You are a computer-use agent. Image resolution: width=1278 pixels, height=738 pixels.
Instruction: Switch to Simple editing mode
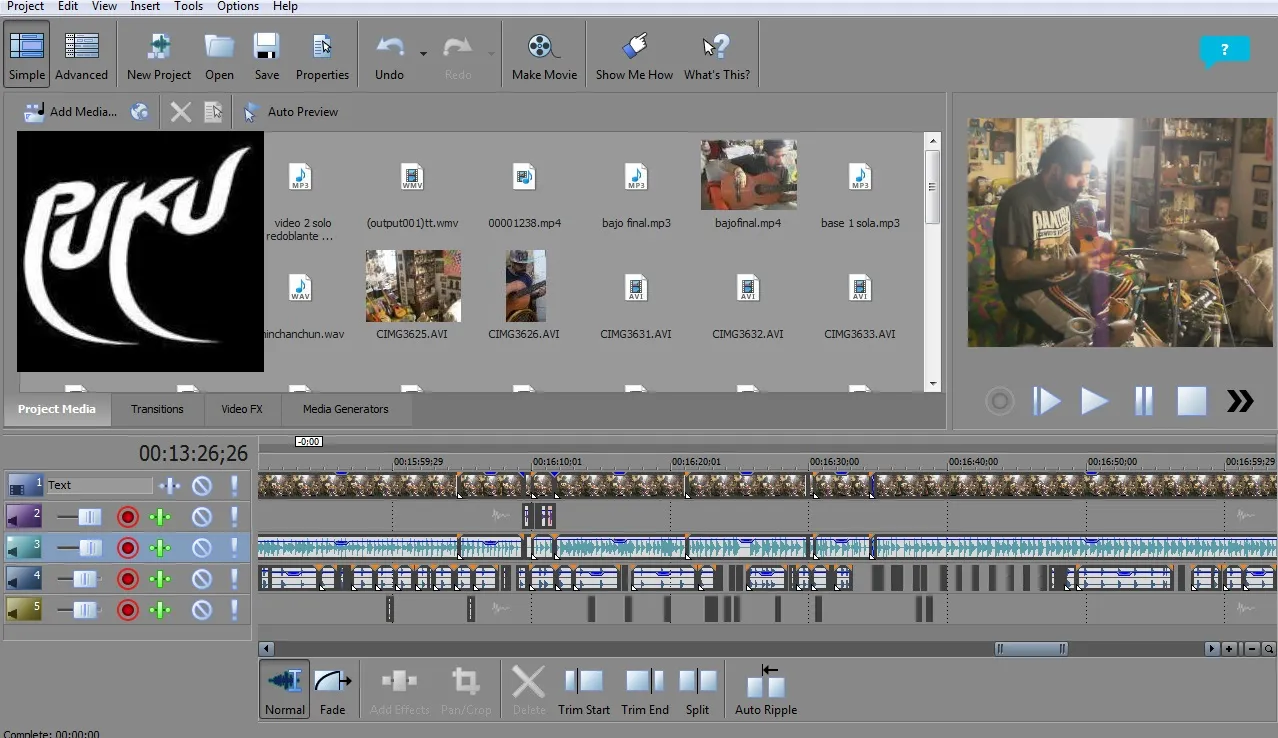pyautogui.click(x=27, y=56)
